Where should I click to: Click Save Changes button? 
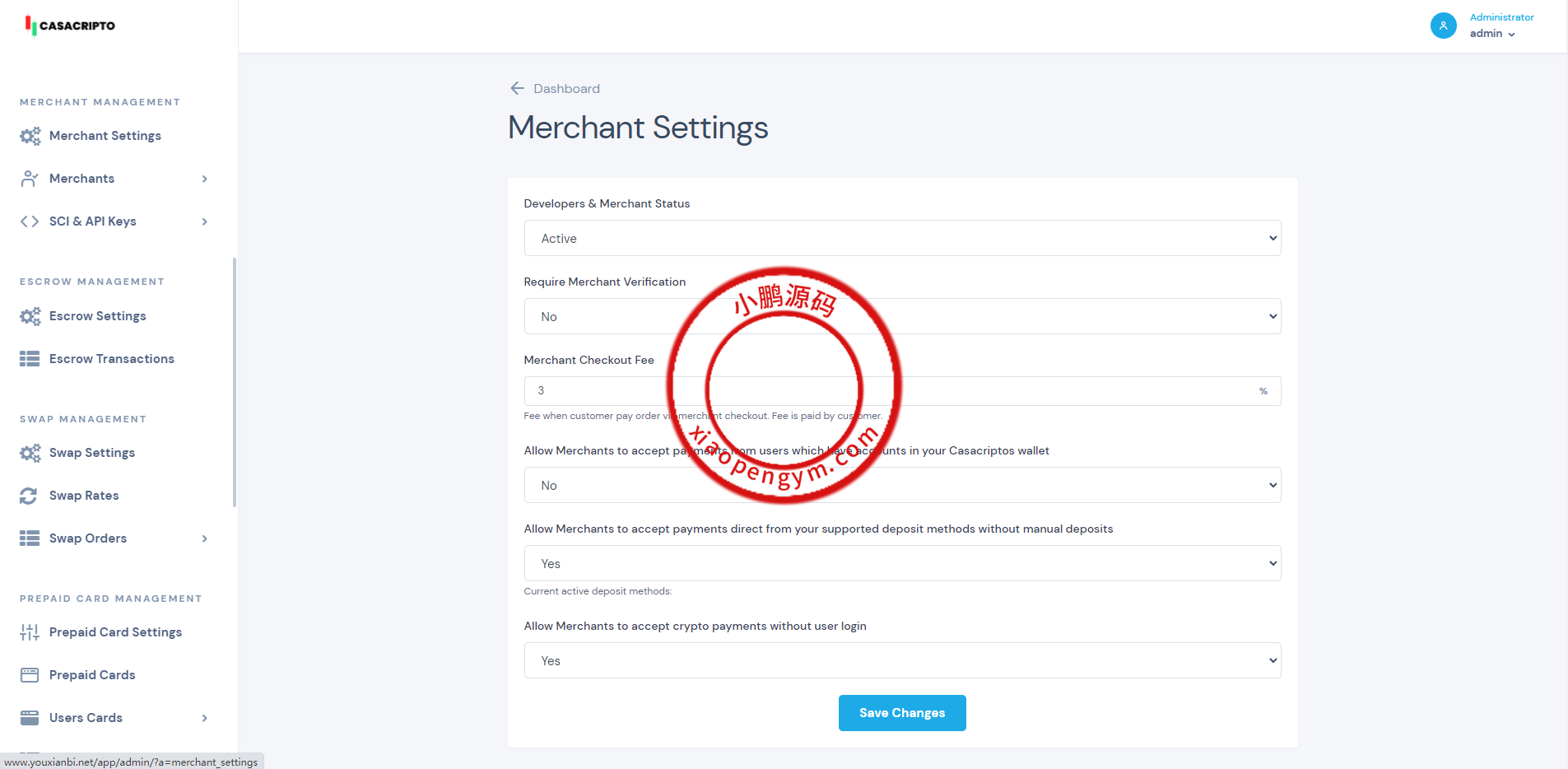pos(902,713)
